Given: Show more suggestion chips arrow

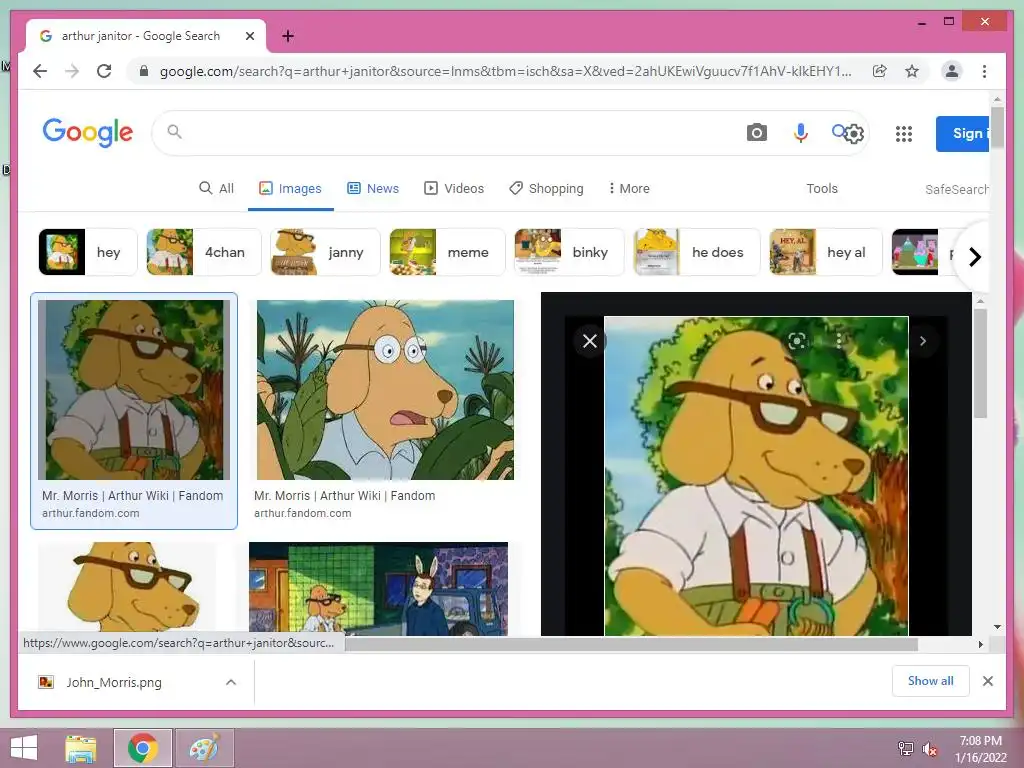Looking at the screenshot, I should [x=974, y=257].
